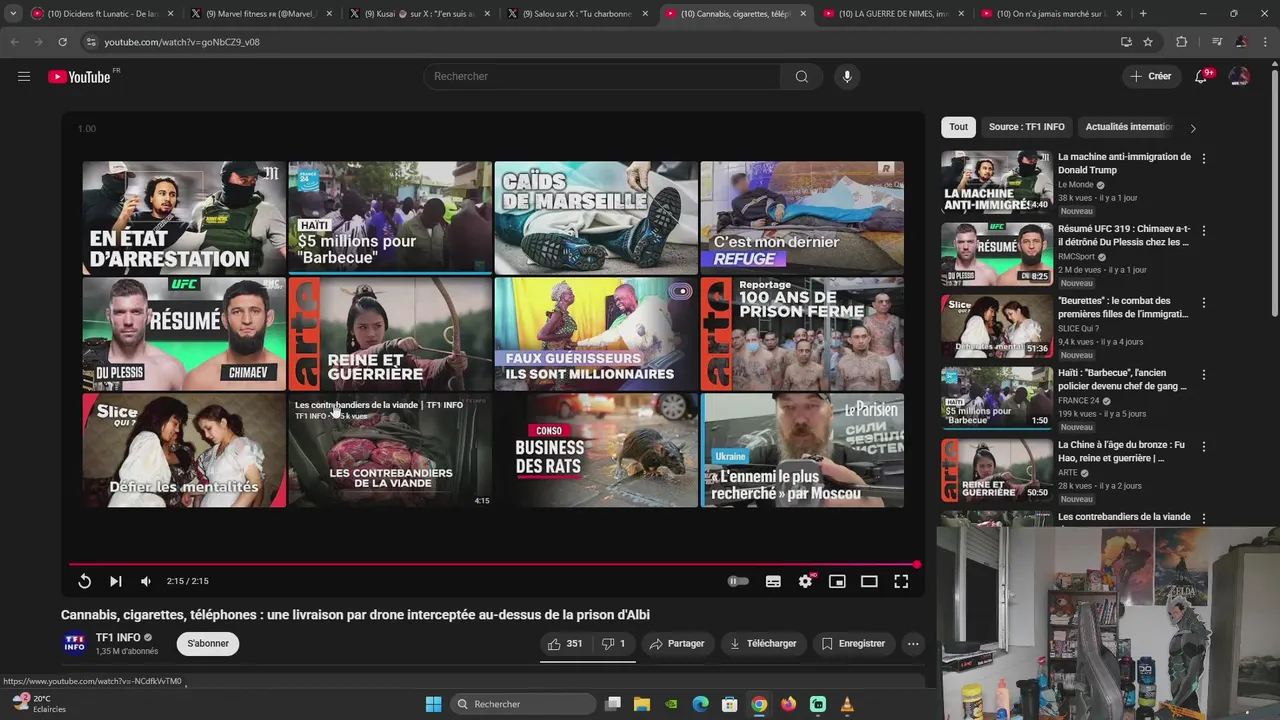This screenshot has height=720, width=1280.
Task: Click the video progress bar
Action: (493, 565)
